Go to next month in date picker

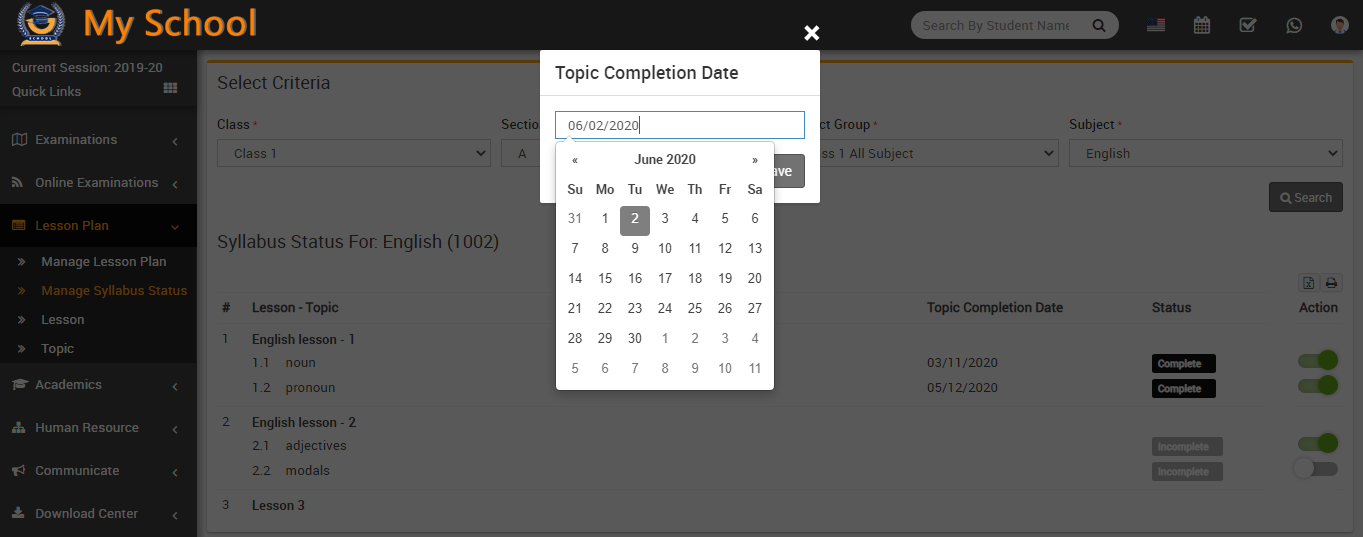755,160
